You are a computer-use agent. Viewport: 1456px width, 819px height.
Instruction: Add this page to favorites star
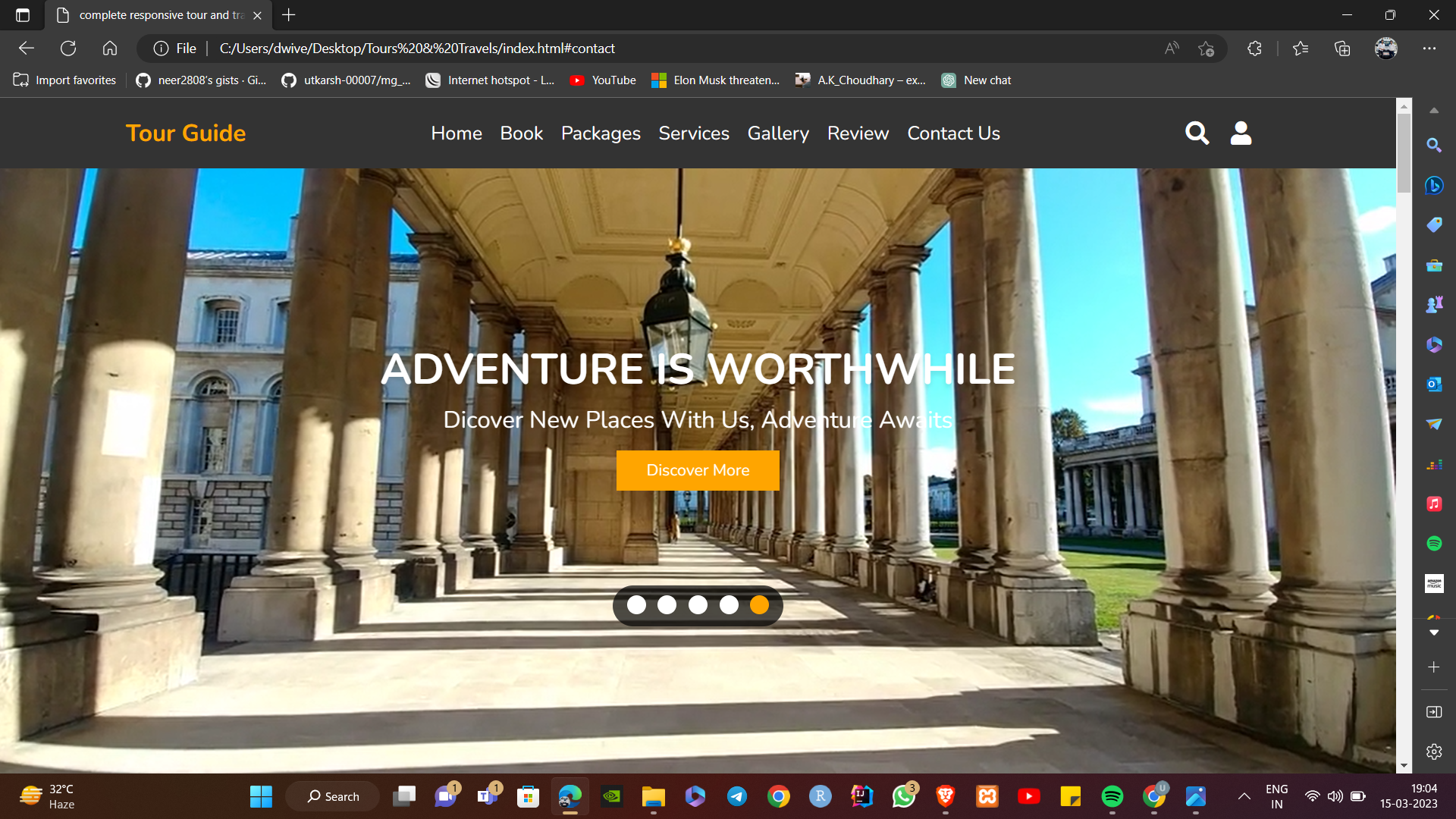tap(1206, 49)
